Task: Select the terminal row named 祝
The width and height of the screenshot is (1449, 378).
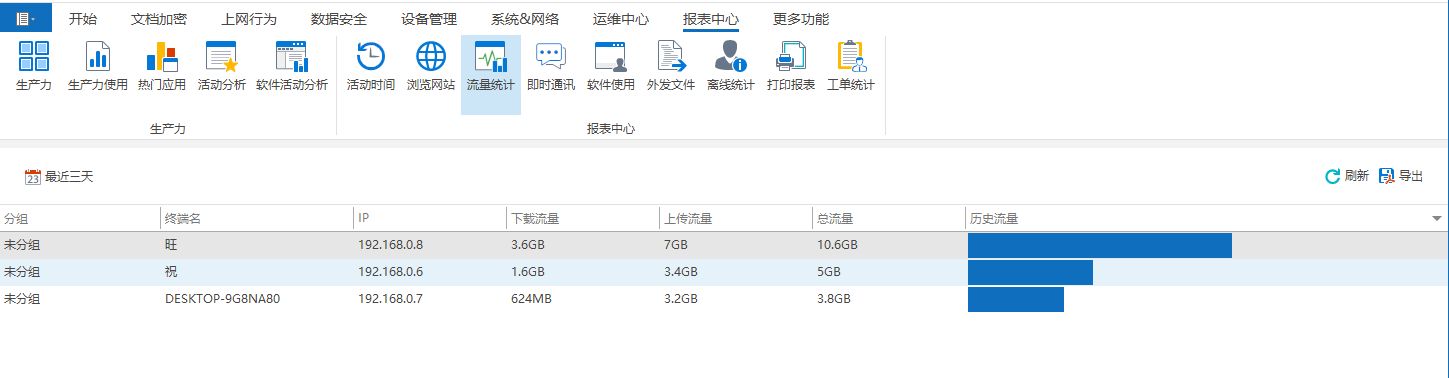Action: (724, 272)
